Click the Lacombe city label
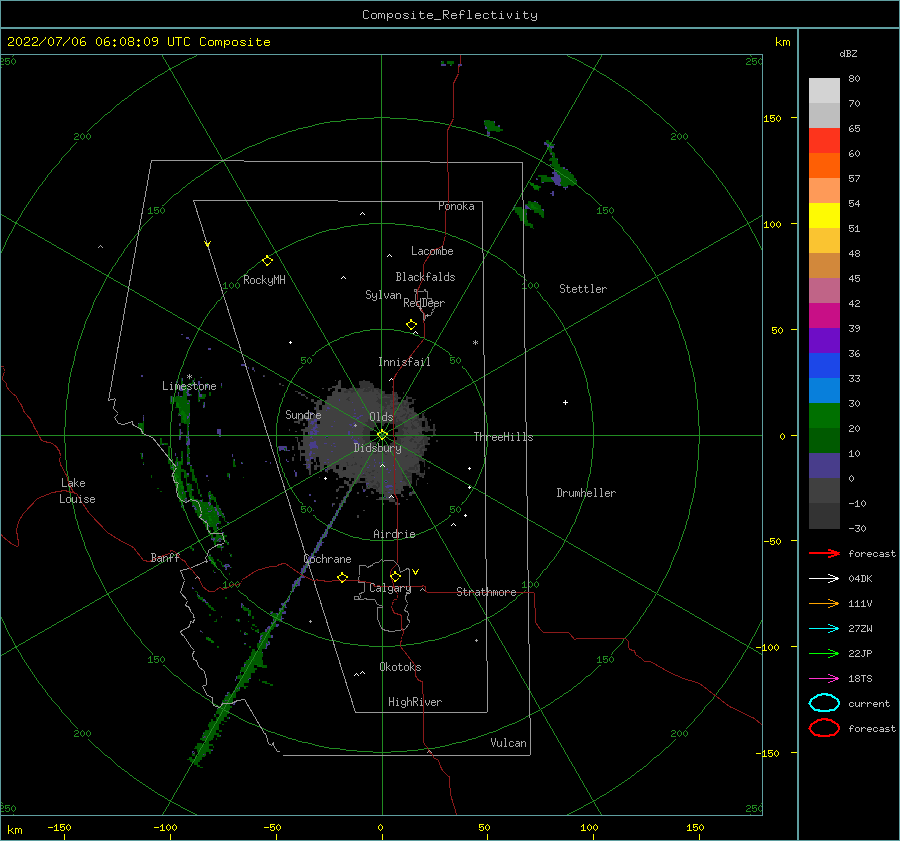The image size is (900, 841). (x=432, y=251)
